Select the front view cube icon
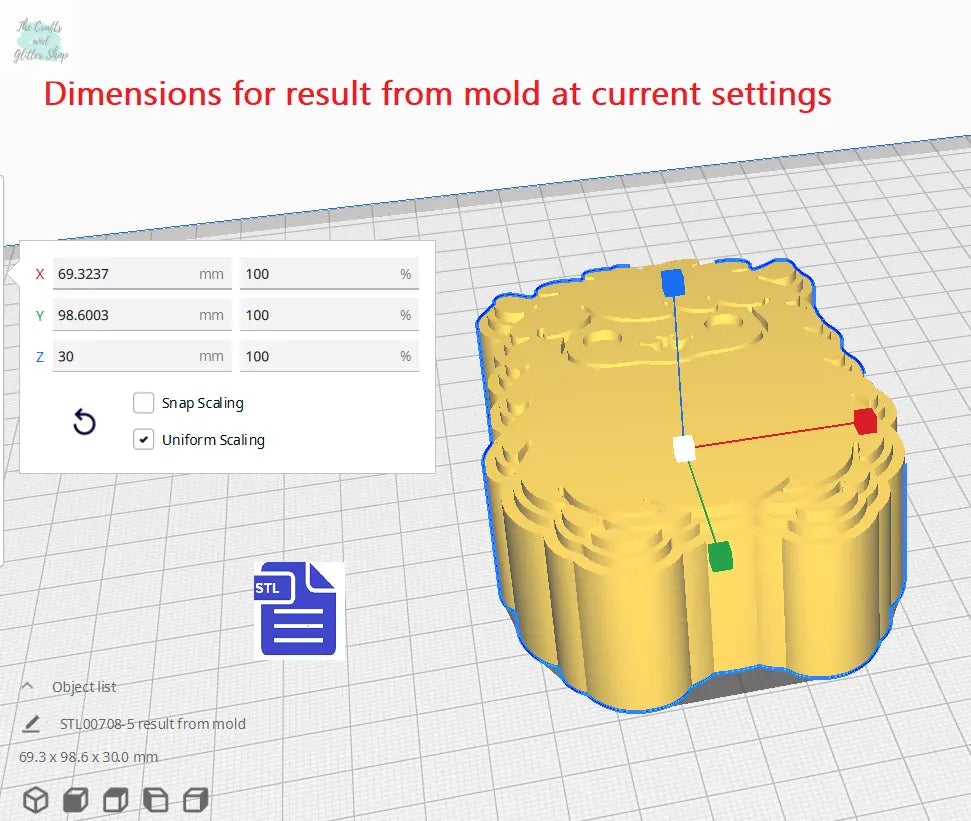 [76, 800]
